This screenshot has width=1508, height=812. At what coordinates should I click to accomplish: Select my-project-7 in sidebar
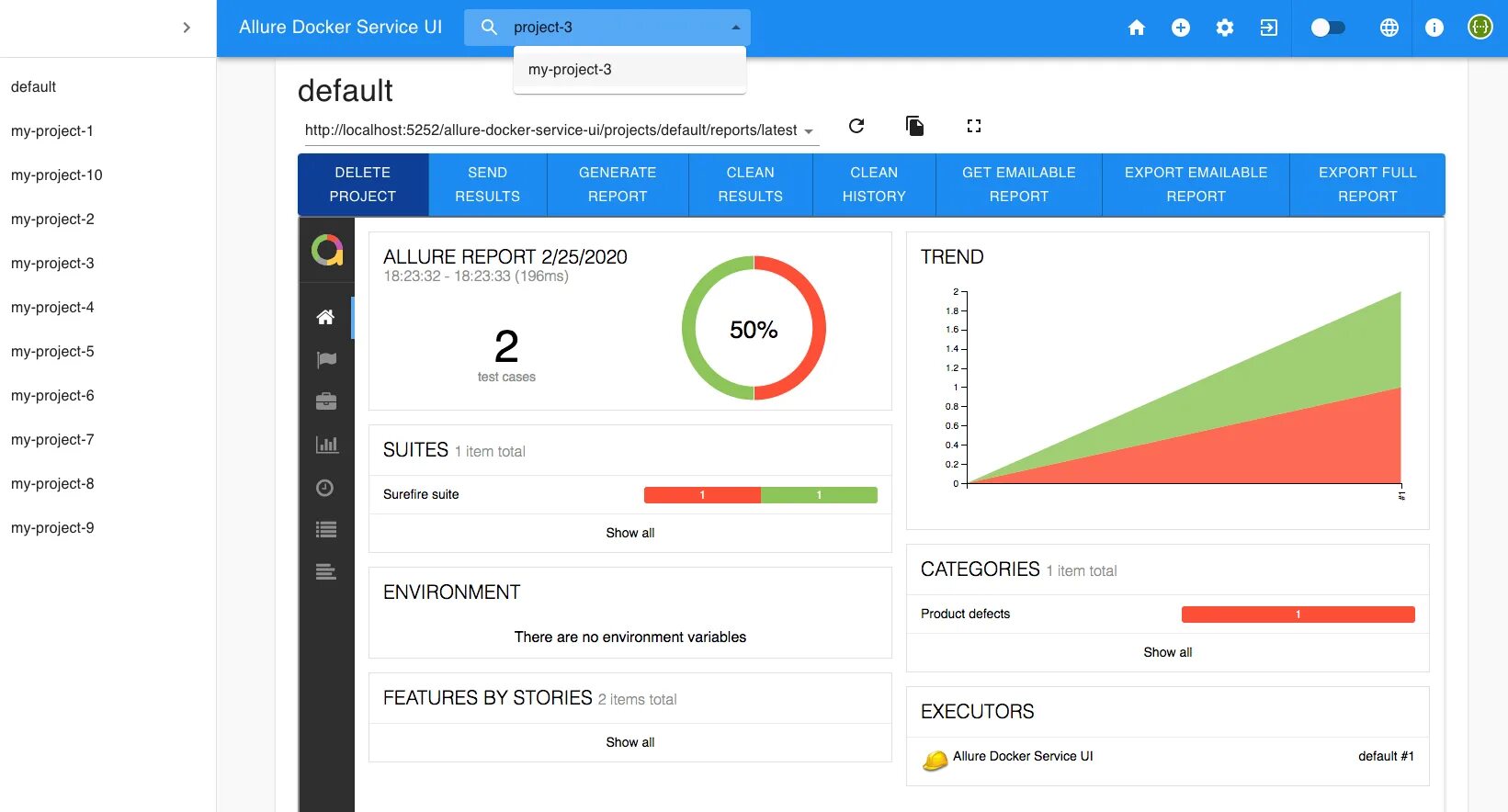pos(108,440)
